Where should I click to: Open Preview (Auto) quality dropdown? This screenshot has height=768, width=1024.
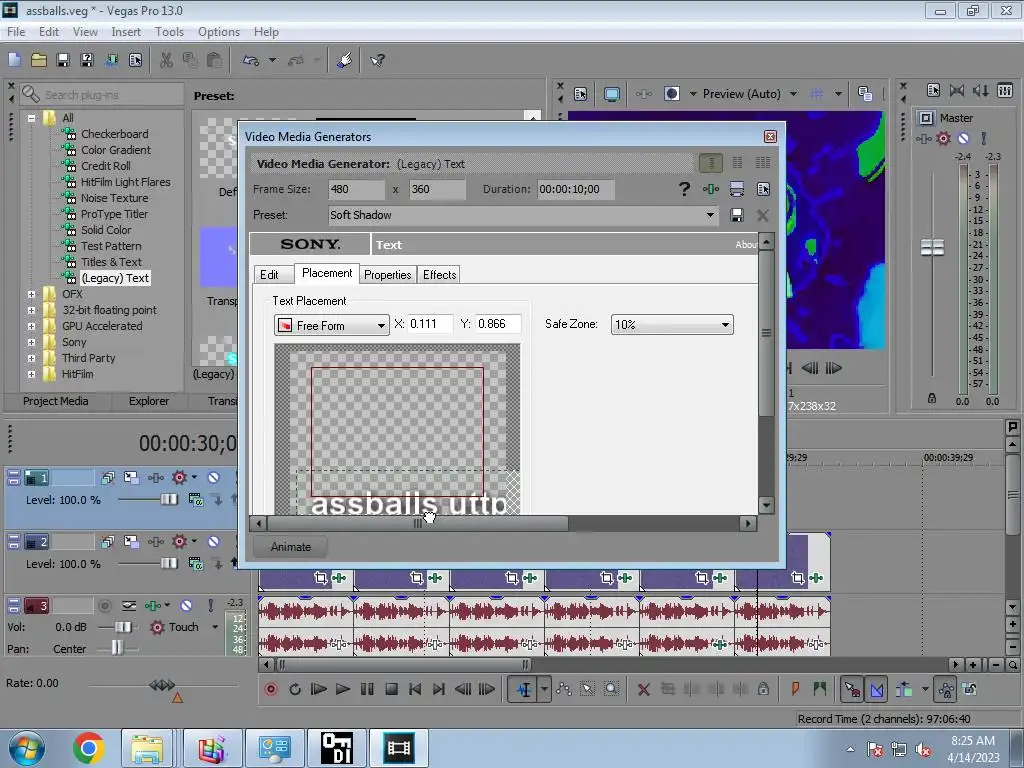[x=793, y=94]
